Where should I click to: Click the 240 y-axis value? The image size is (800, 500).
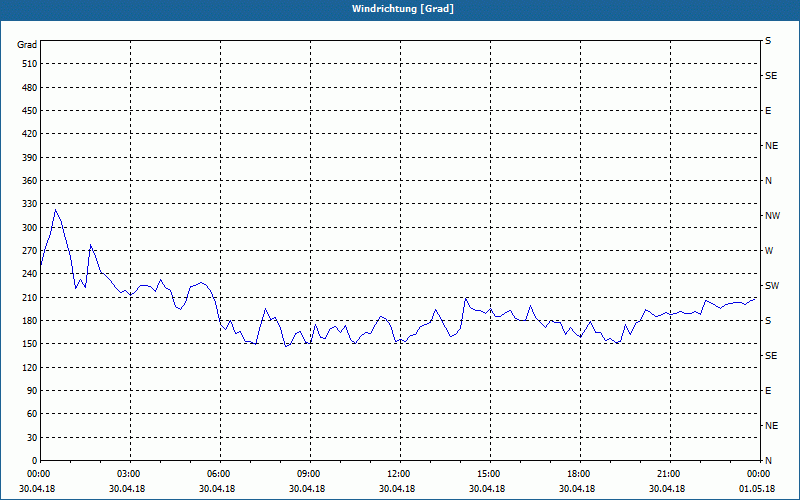[x=30, y=274]
